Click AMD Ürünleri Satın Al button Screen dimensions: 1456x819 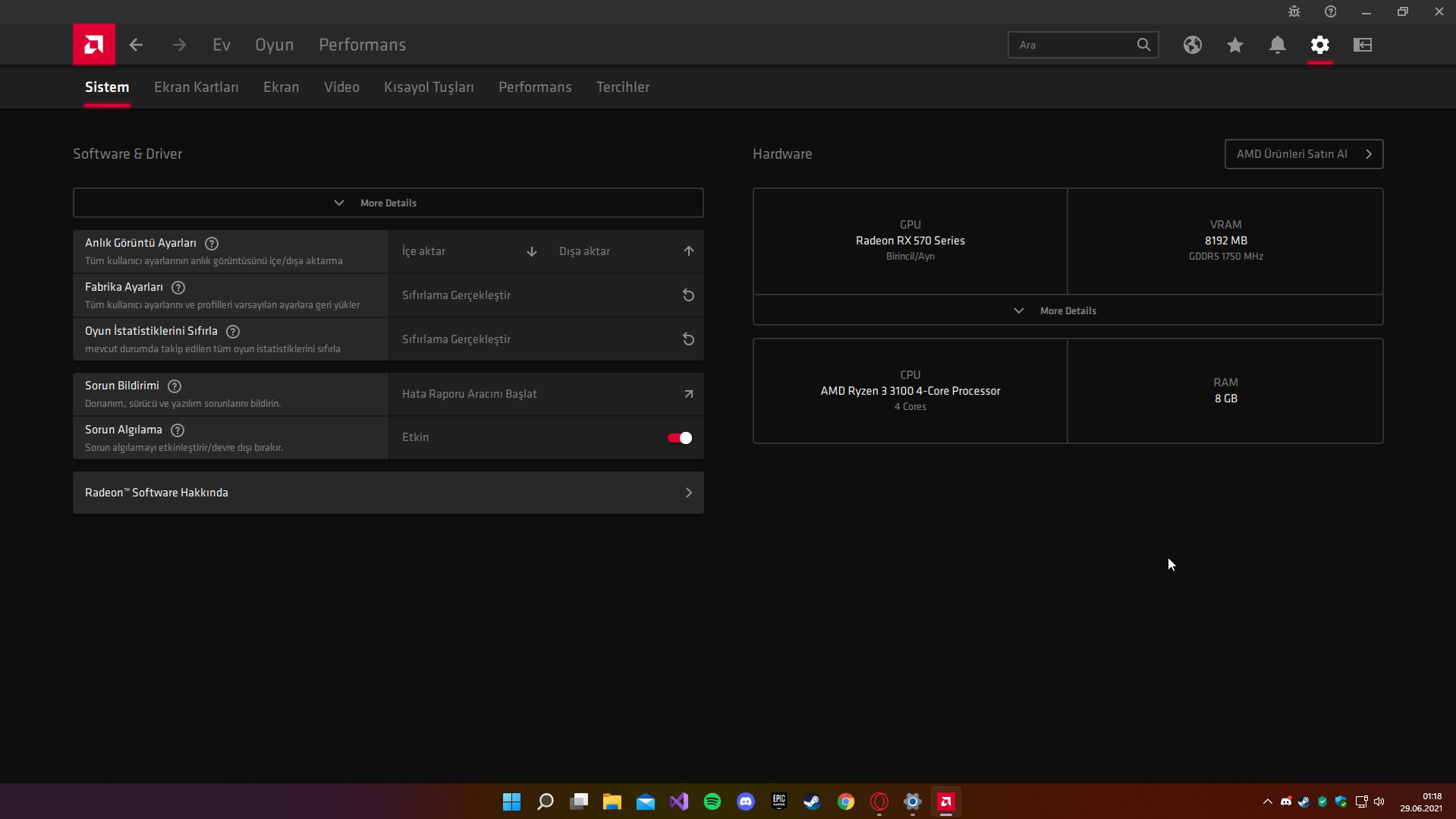[x=1303, y=154]
